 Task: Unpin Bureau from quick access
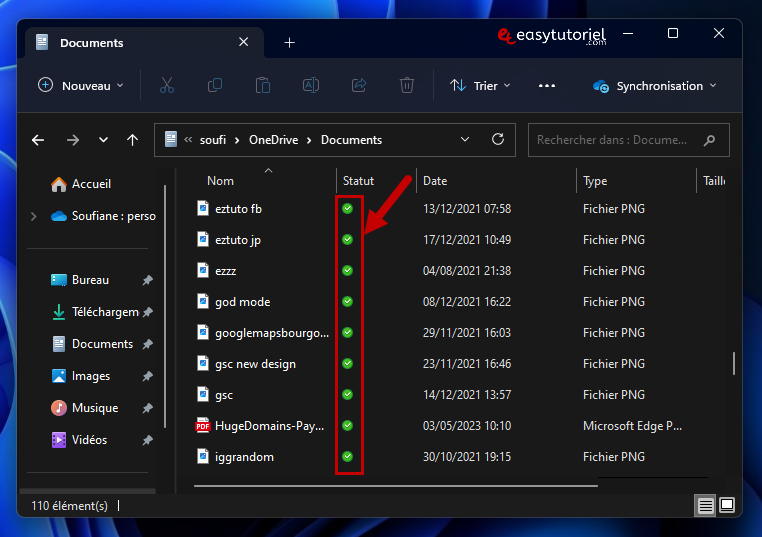(x=148, y=280)
